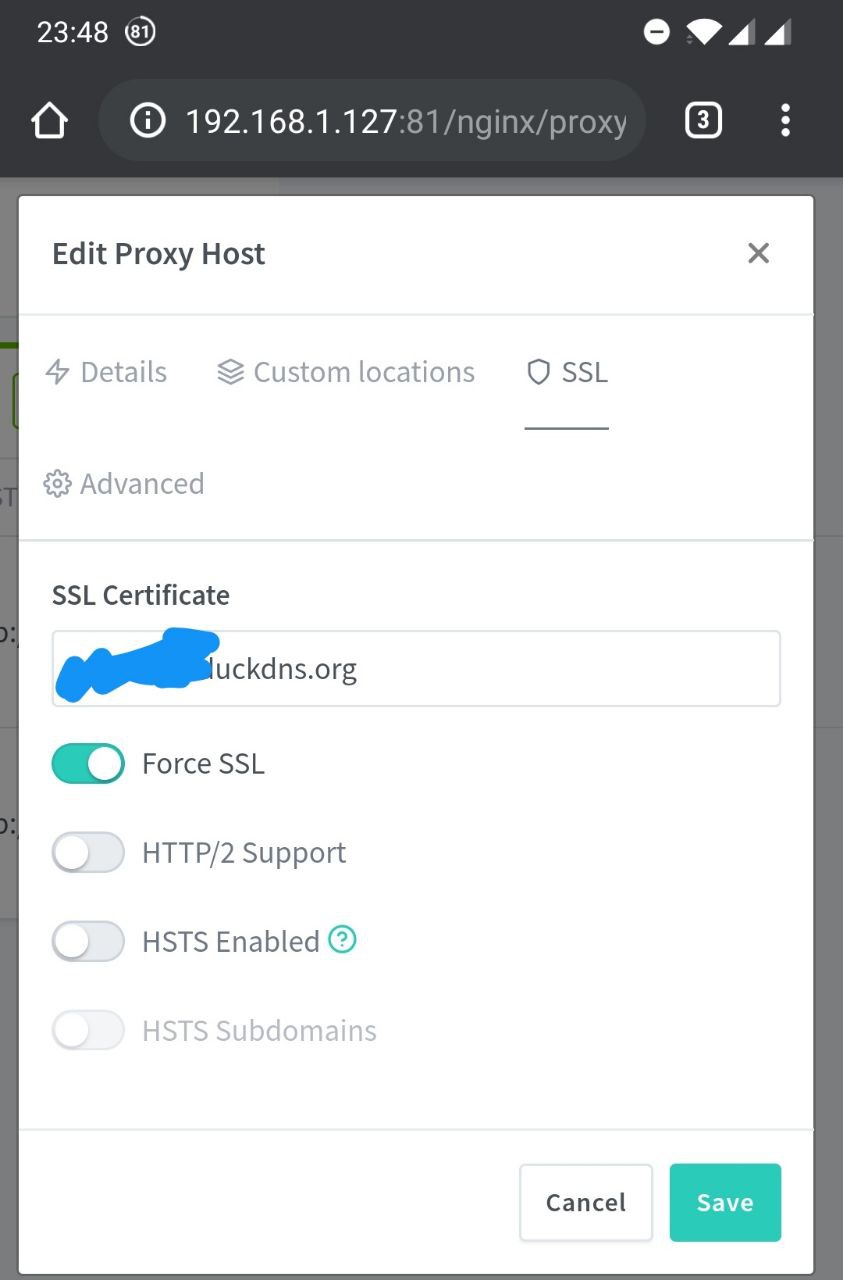Click the lightning bolt Details icon

tap(58, 373)
